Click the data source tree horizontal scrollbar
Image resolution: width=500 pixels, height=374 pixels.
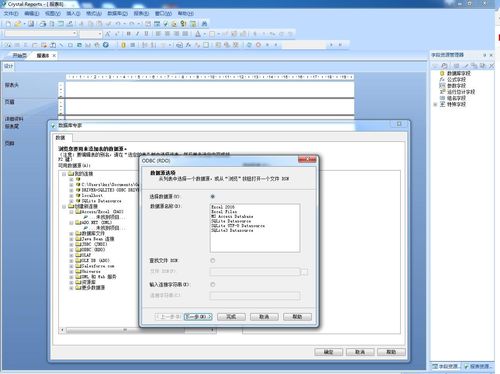point(138,330)
